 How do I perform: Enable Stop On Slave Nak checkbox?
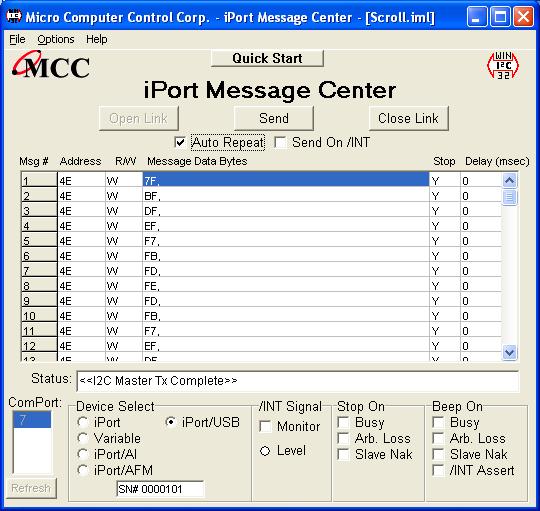343,455
